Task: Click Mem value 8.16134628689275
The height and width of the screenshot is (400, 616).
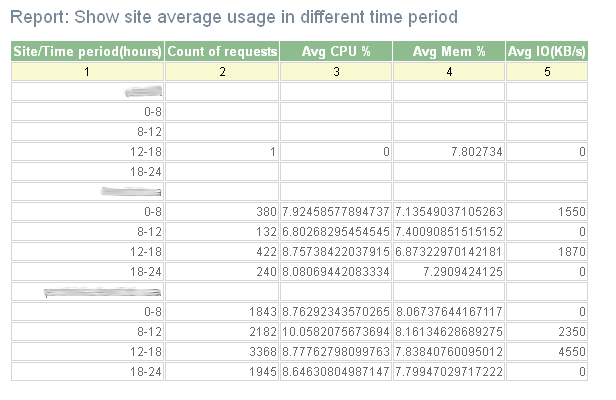Action: pyautogui.click(x=449, y=332)
